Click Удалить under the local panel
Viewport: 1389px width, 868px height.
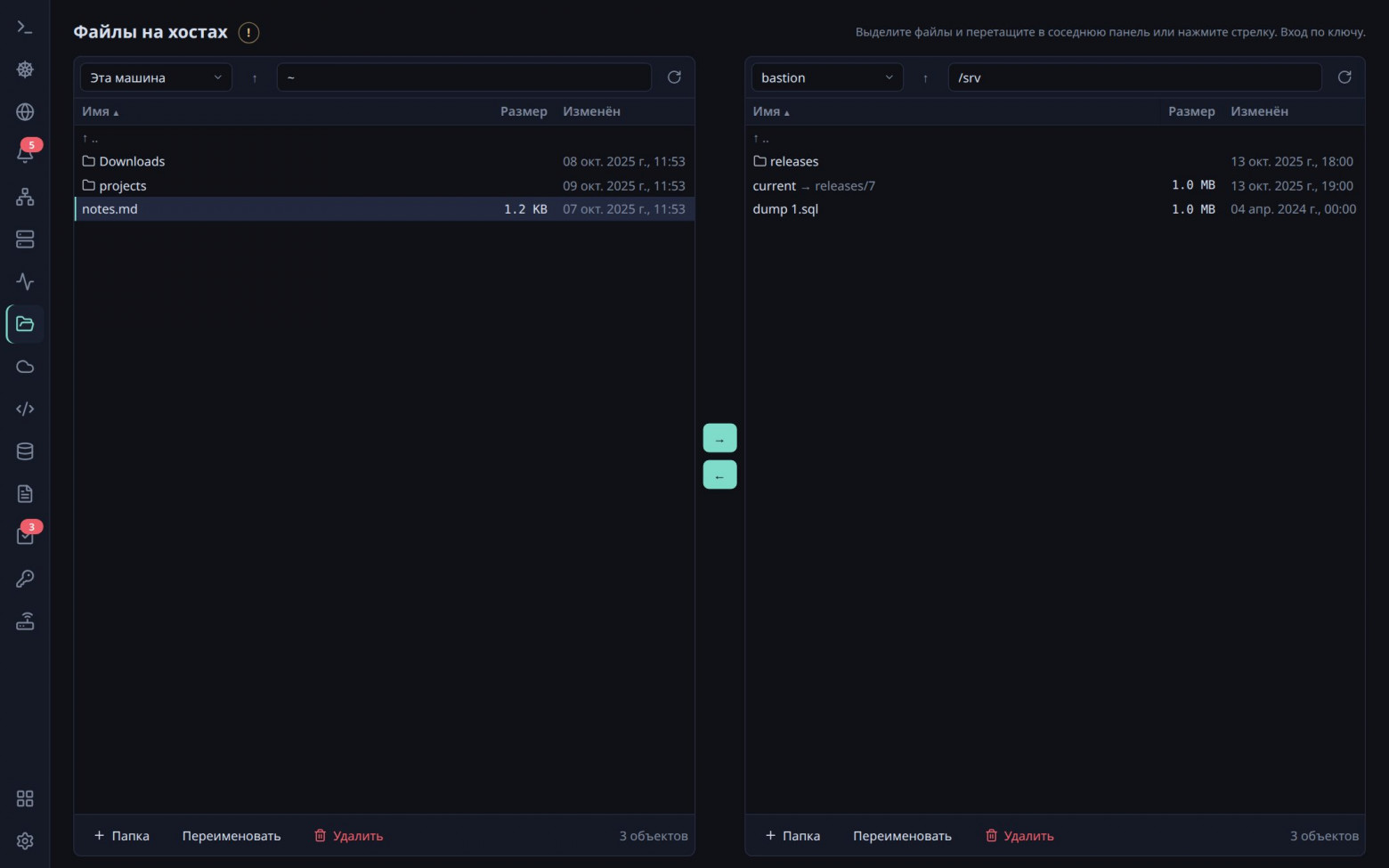pyautogui.click(x=348, y=836)
